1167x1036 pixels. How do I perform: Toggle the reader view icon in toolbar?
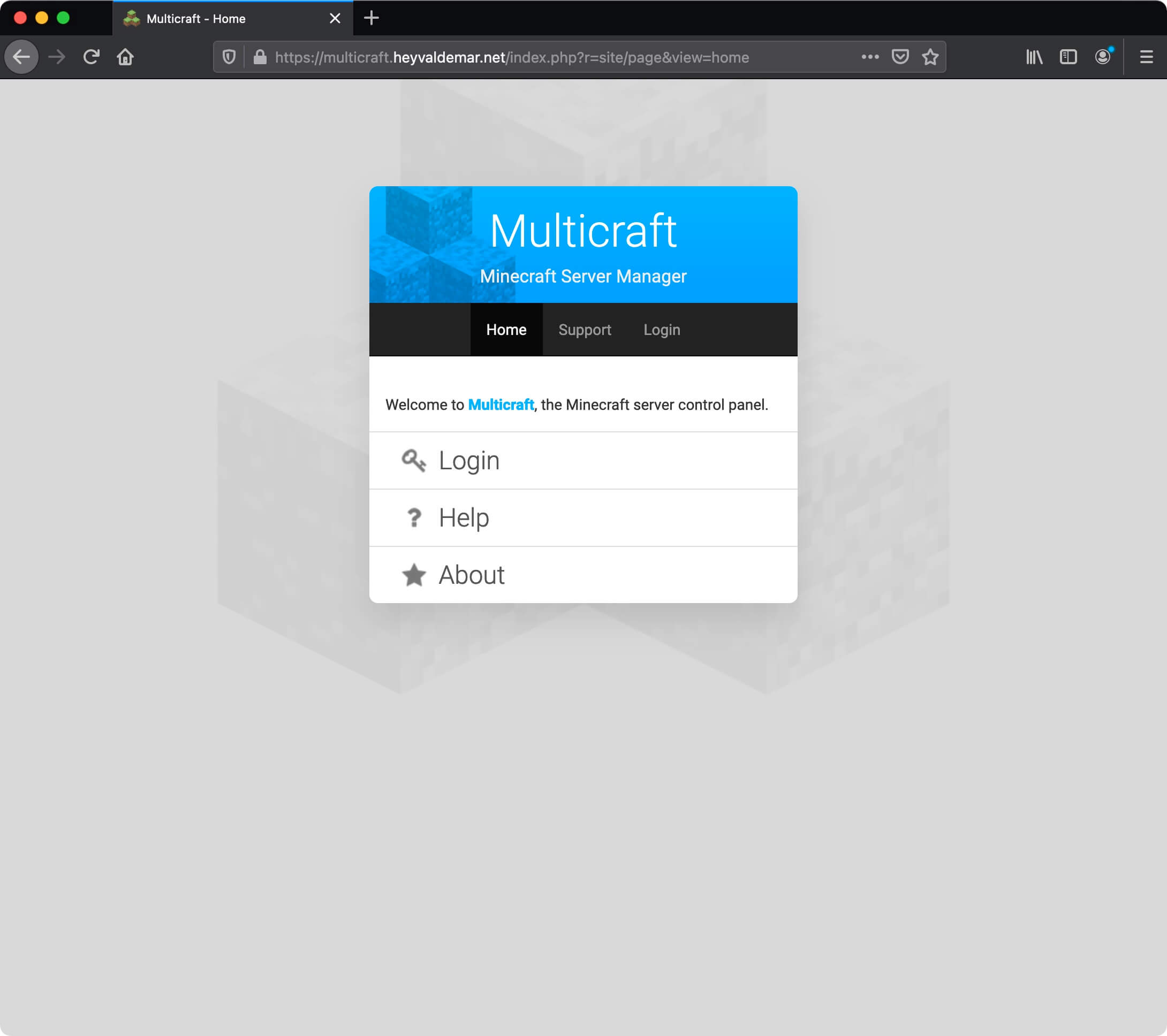tap(1068, 56)
